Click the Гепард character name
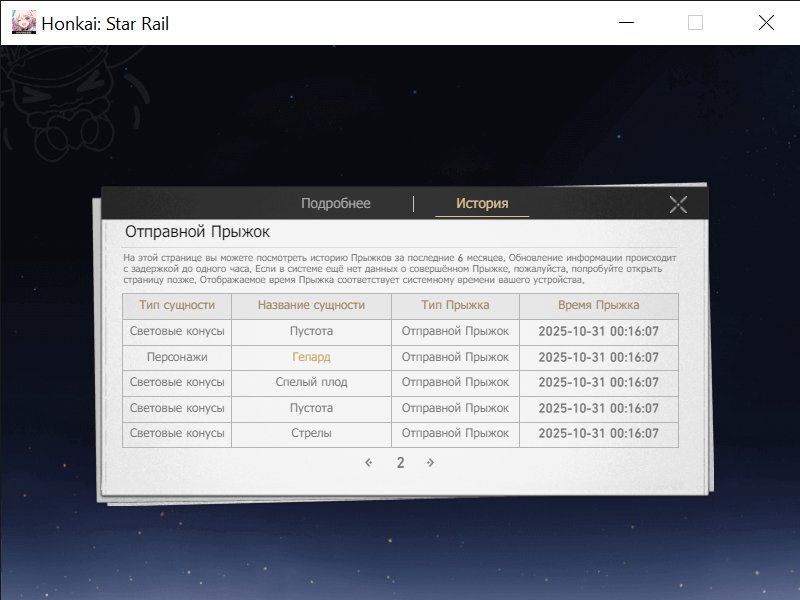The height and width of the screenshot is (600, 800). (311, 357)
